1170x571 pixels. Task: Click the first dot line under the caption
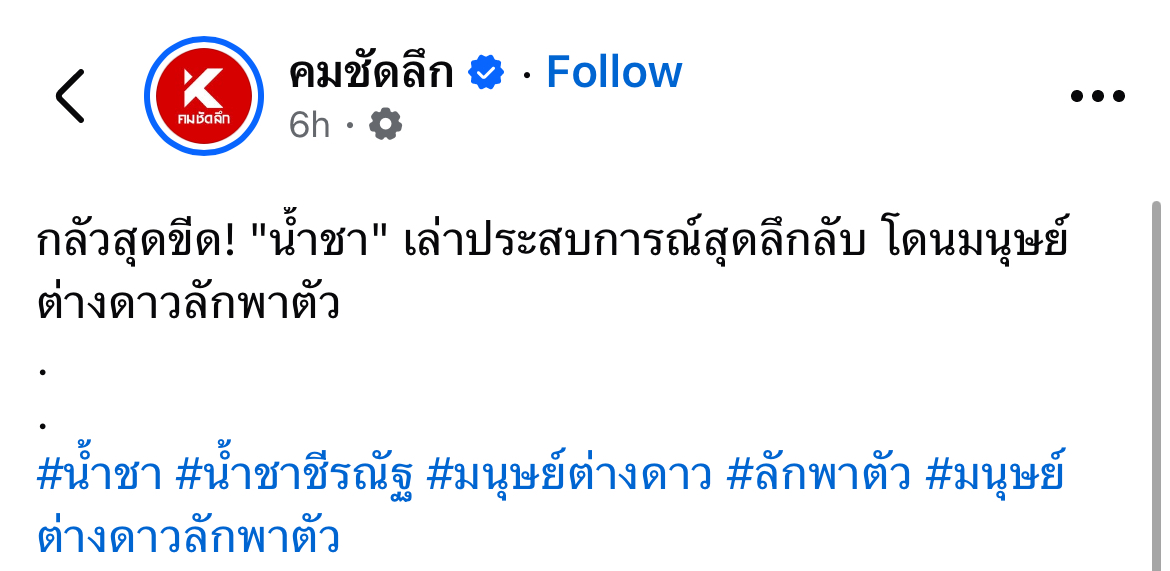pyautogui.click(x=43, y=372)
